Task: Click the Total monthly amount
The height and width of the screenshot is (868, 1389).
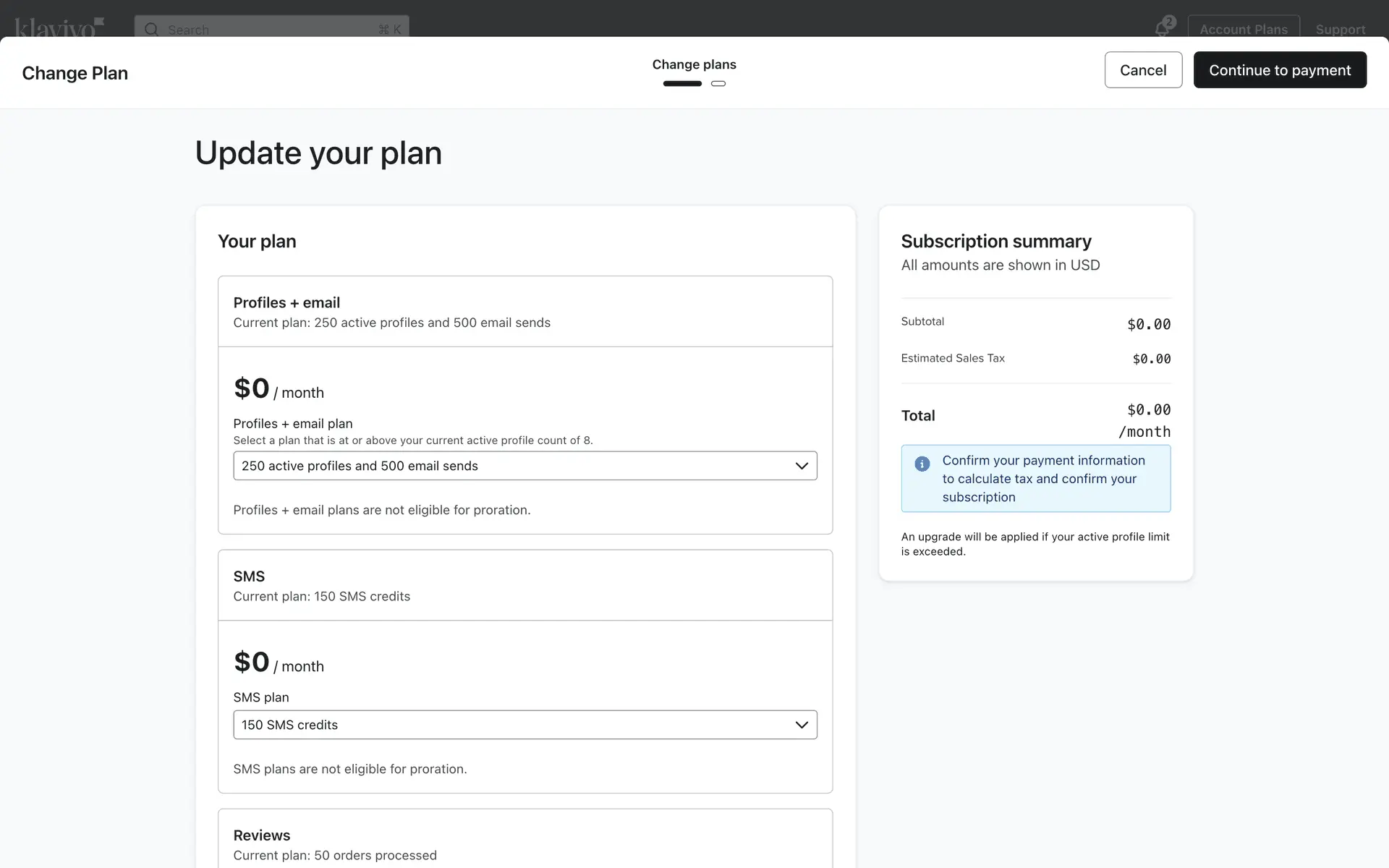Action: click(x=1148, y=410)
